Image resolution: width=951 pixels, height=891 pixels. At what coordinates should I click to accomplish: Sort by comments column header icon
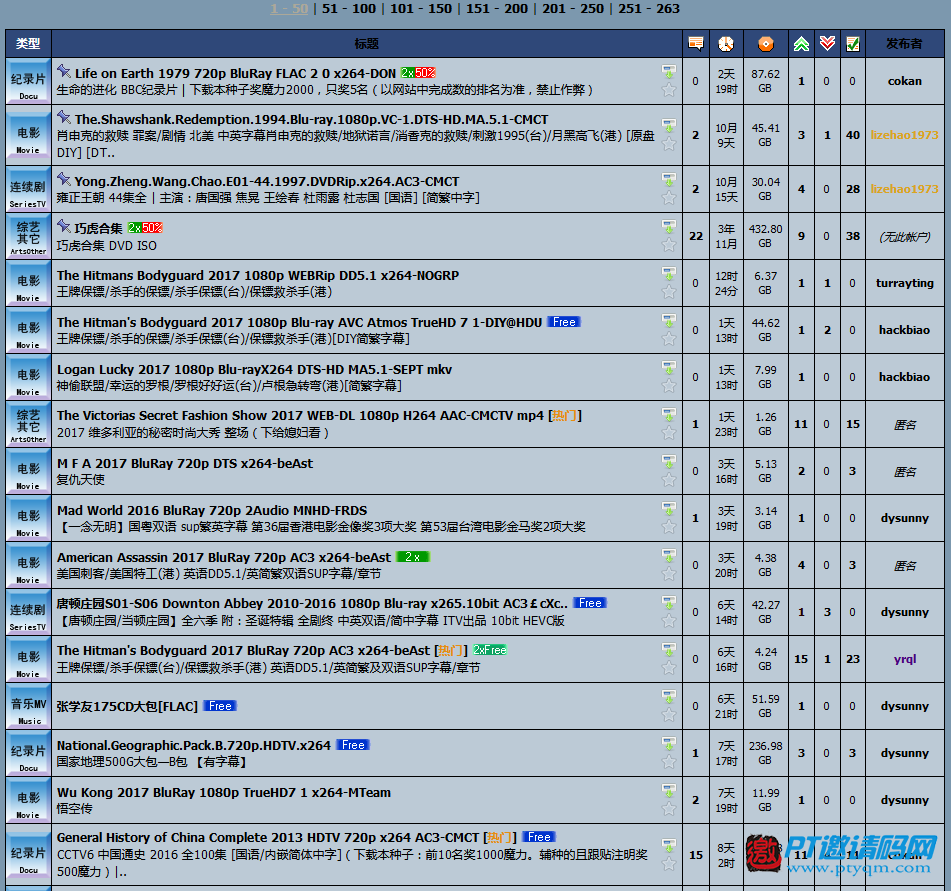[x=696, y=43]
